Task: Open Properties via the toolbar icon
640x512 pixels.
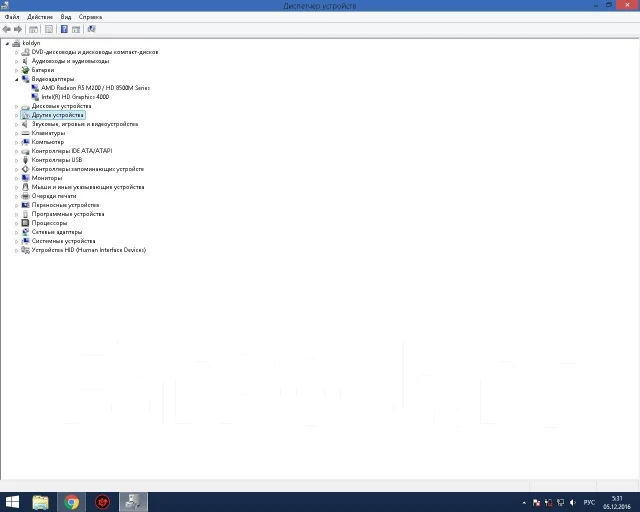Action: click(x=49, y=29)
